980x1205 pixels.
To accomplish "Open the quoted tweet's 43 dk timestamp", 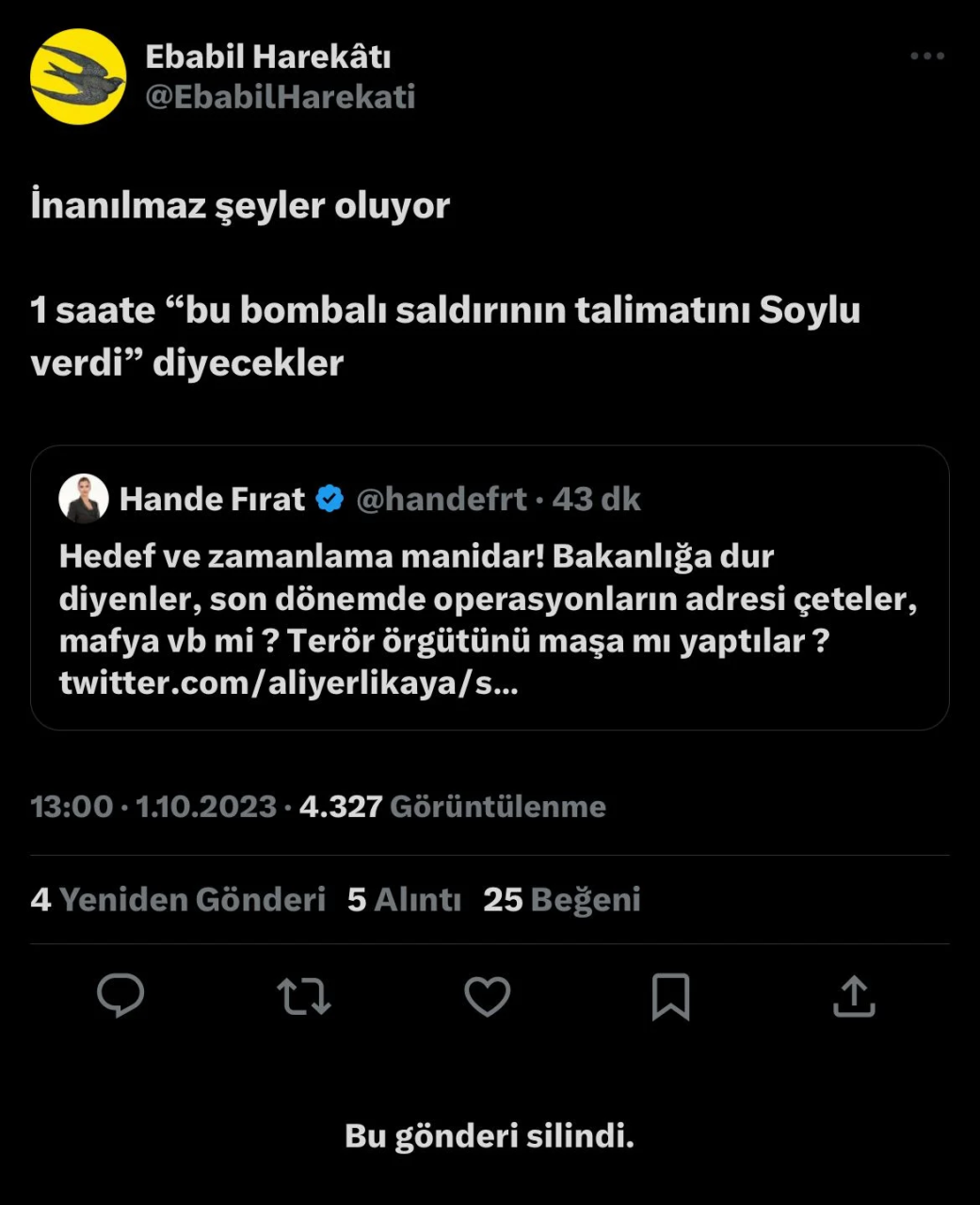I will [596, 499].
